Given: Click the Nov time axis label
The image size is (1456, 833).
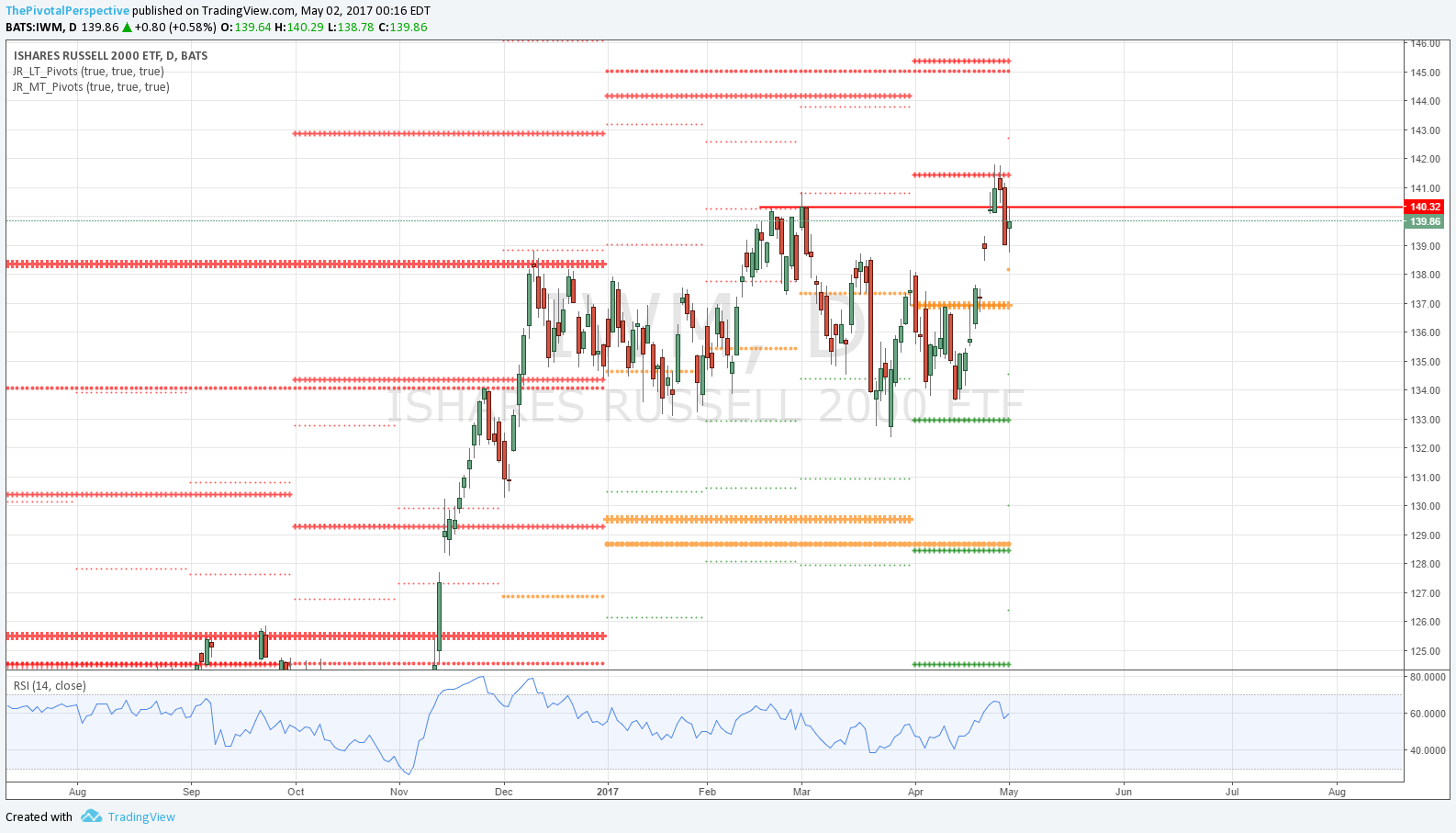Looking at the screenshot, I should click(399, 792).
